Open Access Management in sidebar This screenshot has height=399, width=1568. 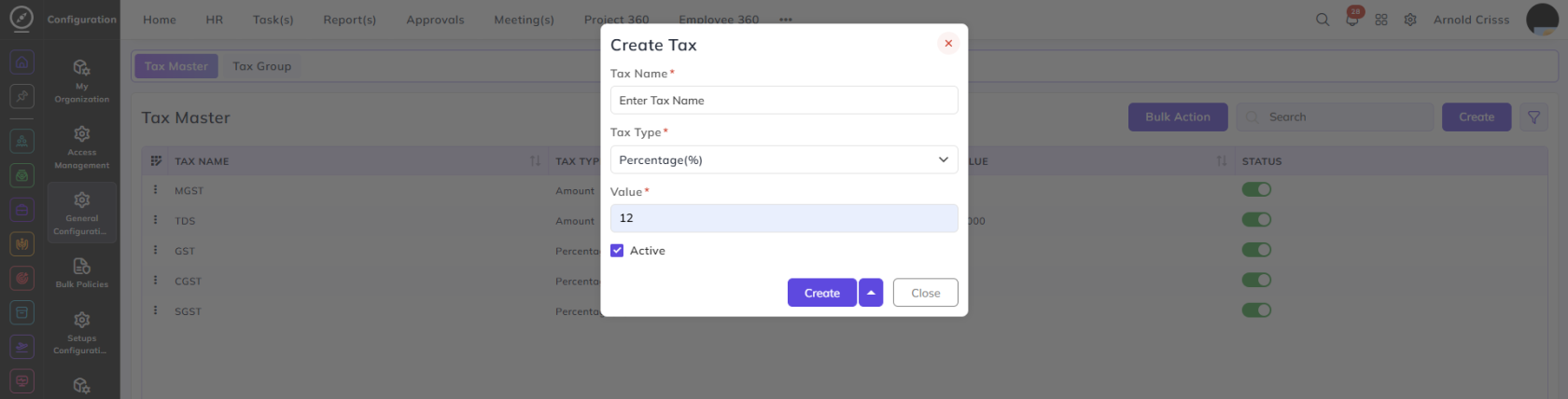pos(82,147)
